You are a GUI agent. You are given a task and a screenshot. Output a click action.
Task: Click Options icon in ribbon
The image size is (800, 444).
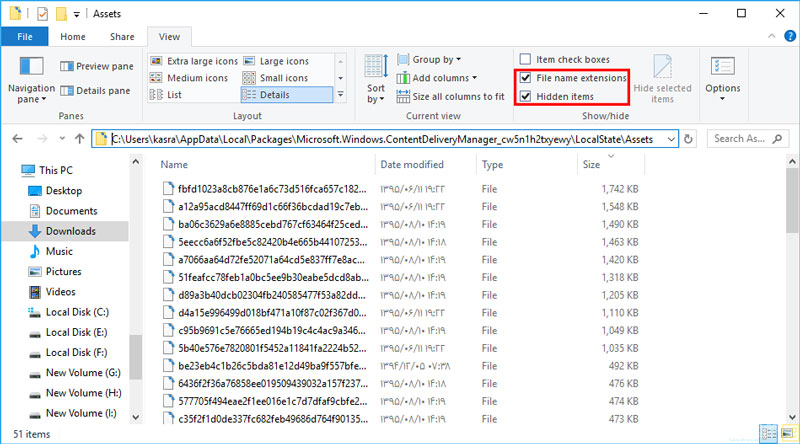point(722,70)
